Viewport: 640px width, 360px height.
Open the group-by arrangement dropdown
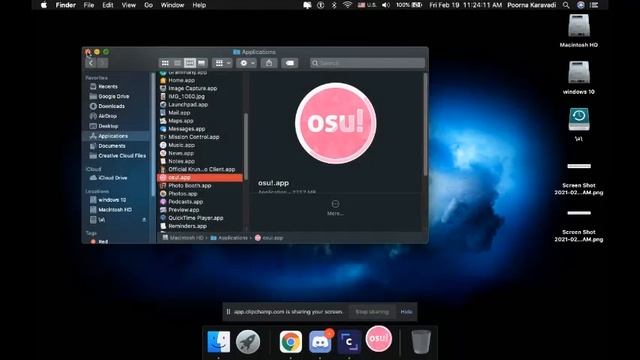222,63
